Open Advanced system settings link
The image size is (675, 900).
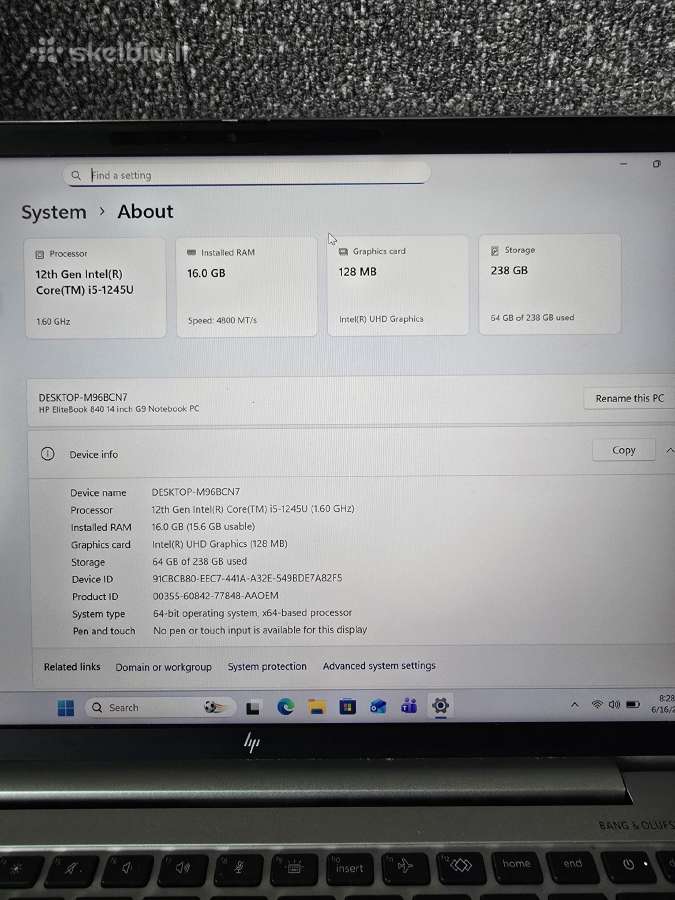click(379, 666)
